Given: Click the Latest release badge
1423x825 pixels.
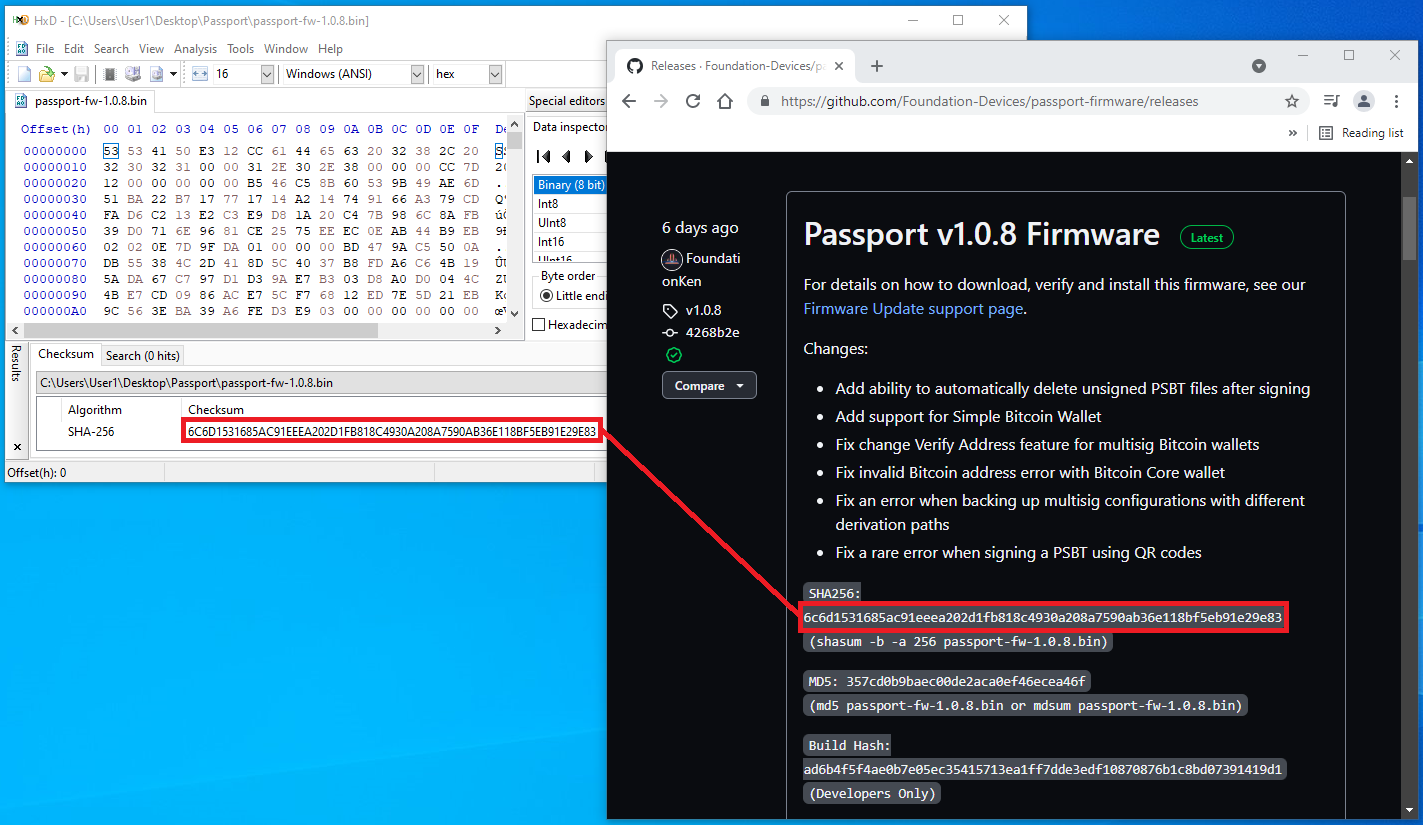Looking at the screenshot, I should [1207, 238].
